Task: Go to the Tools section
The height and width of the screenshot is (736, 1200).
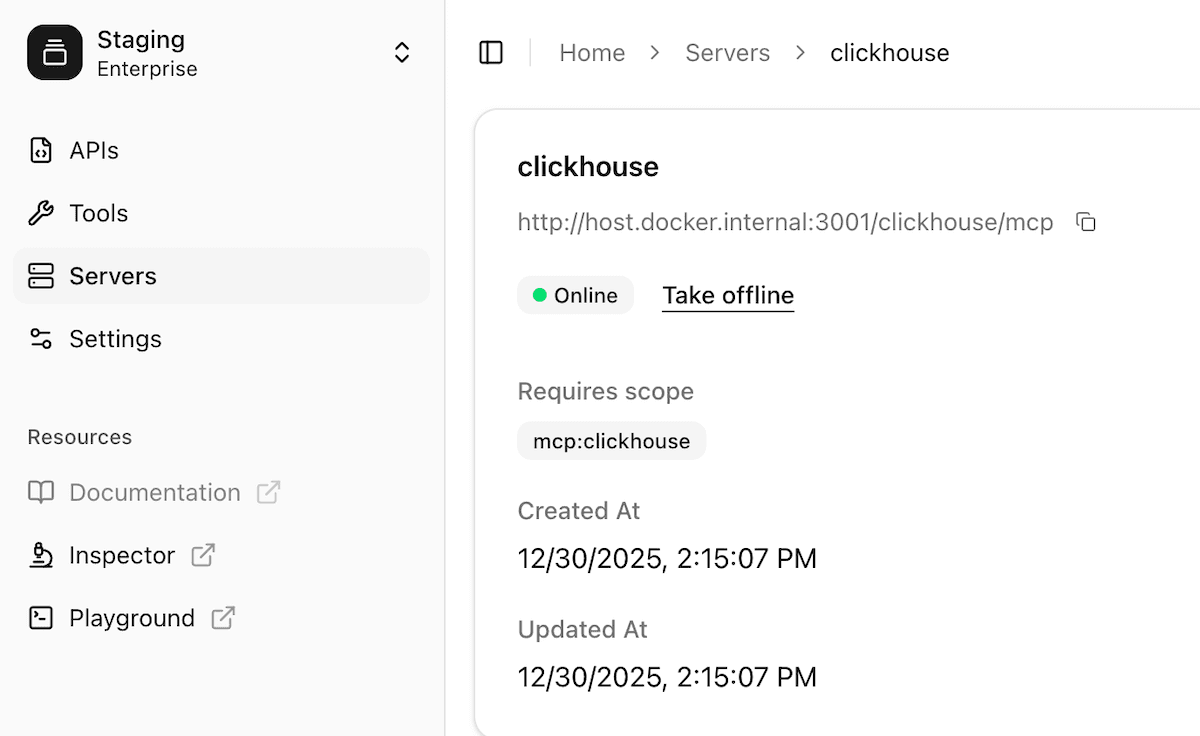Action: 98,213
